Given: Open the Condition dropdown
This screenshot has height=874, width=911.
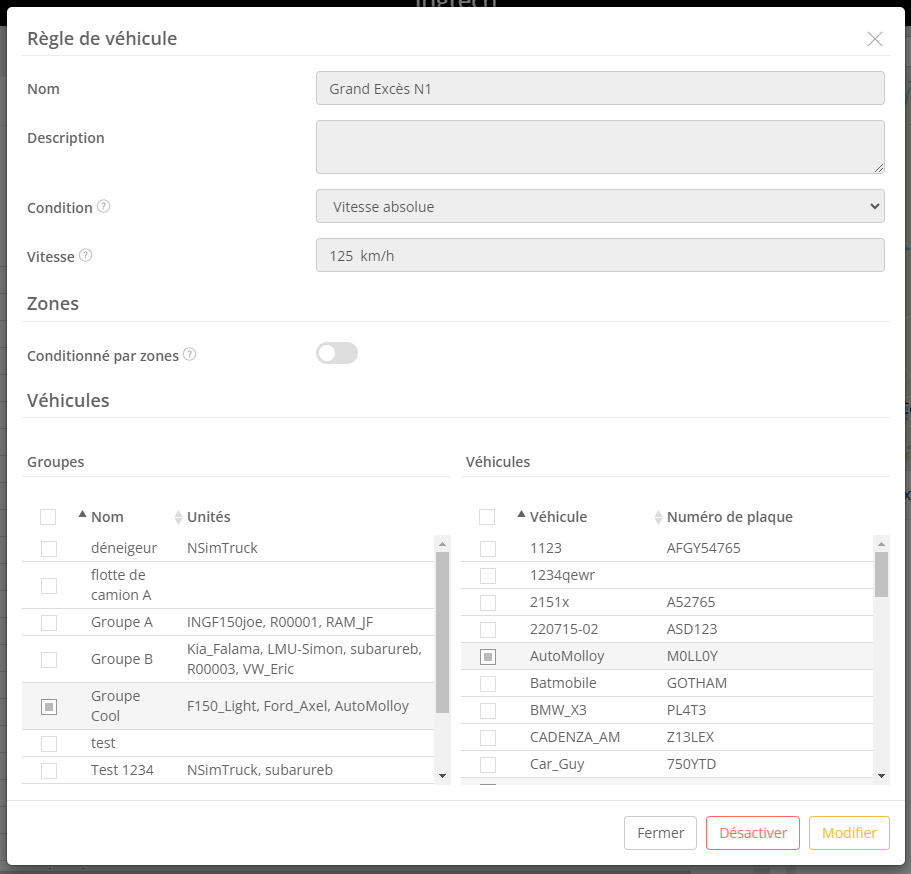Looking at the screenshot, I should [x=600, y=207].
